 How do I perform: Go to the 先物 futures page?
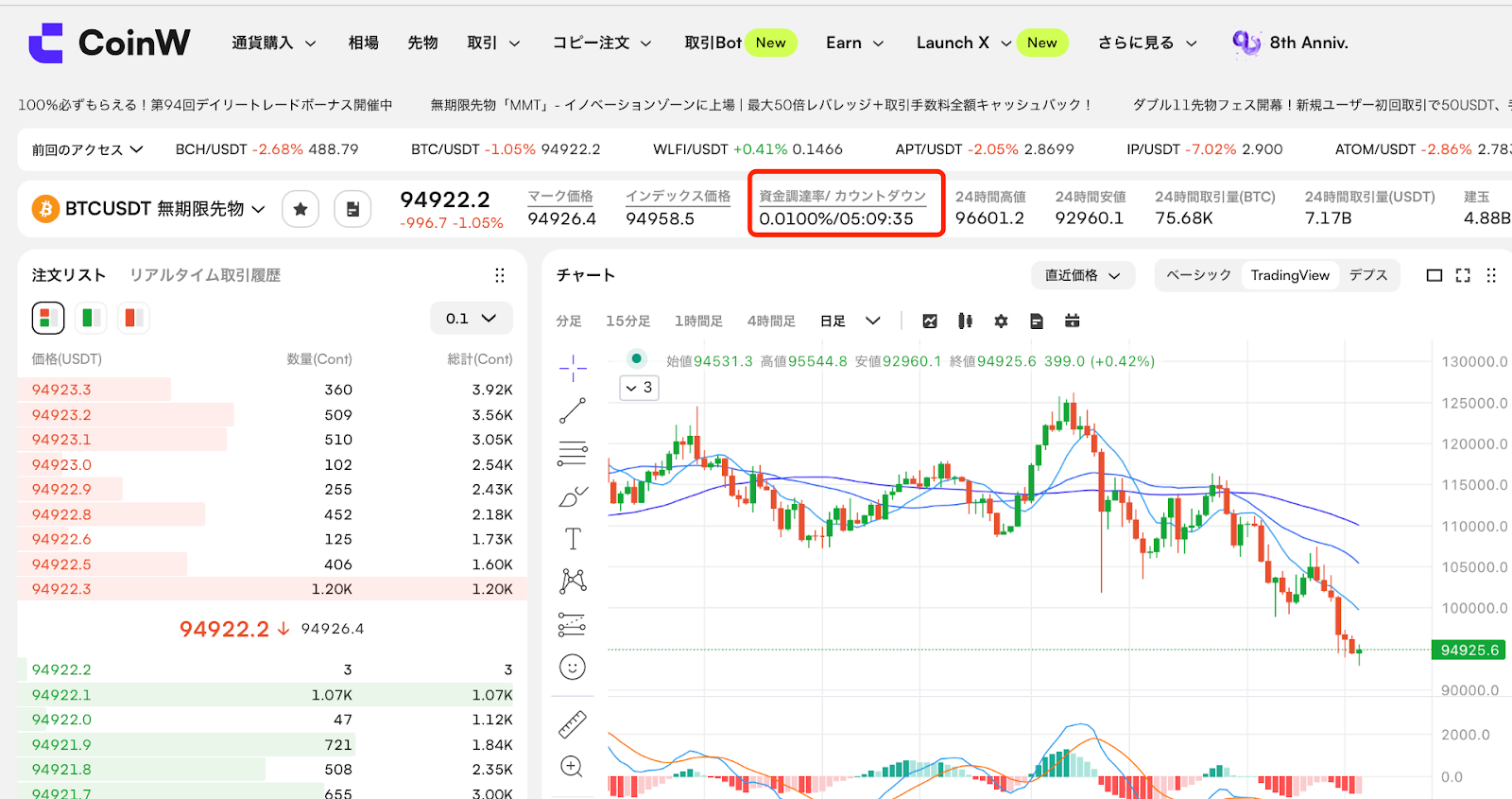(x=423, y=43)
